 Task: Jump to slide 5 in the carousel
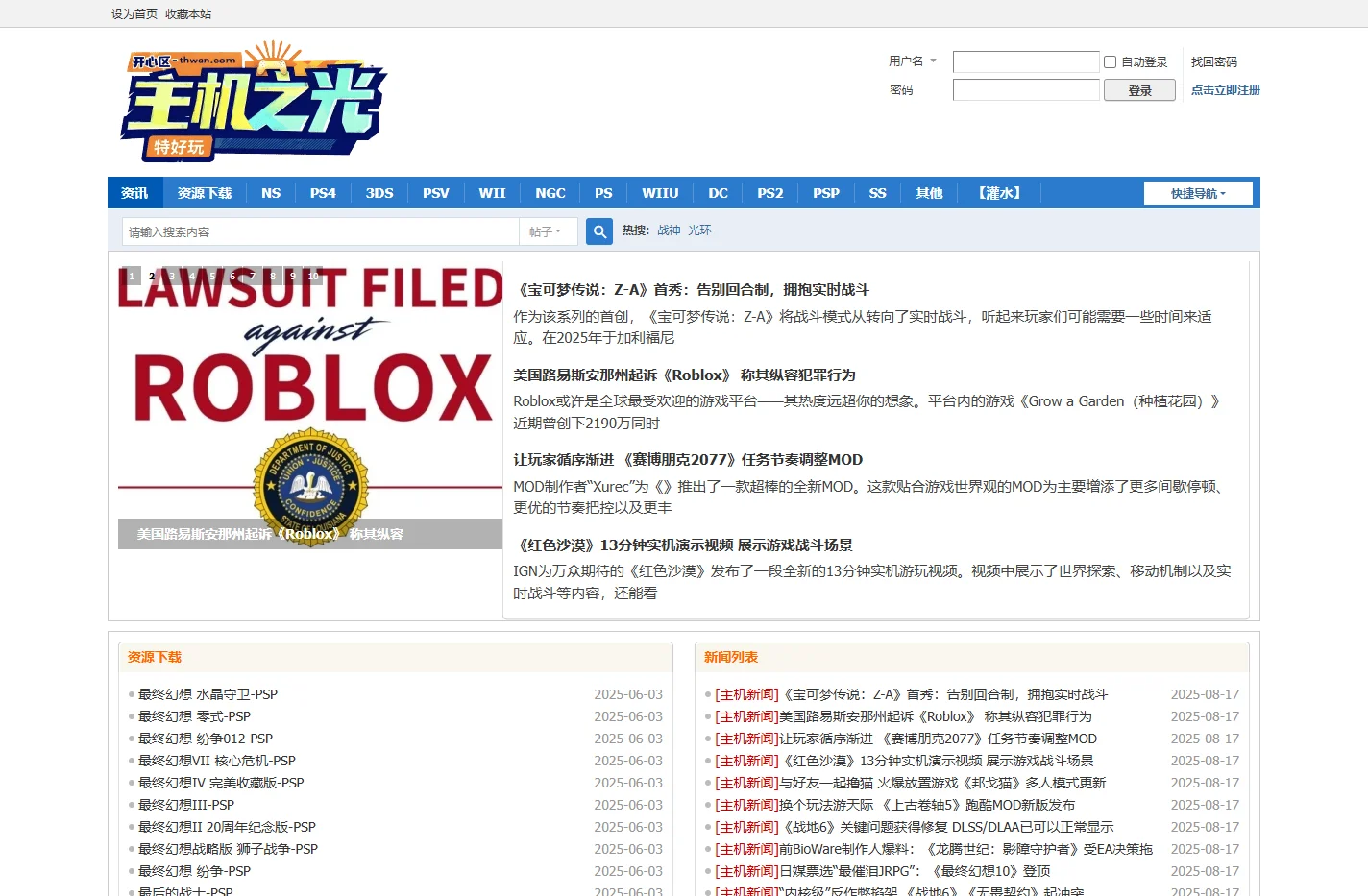coord(212,276)
